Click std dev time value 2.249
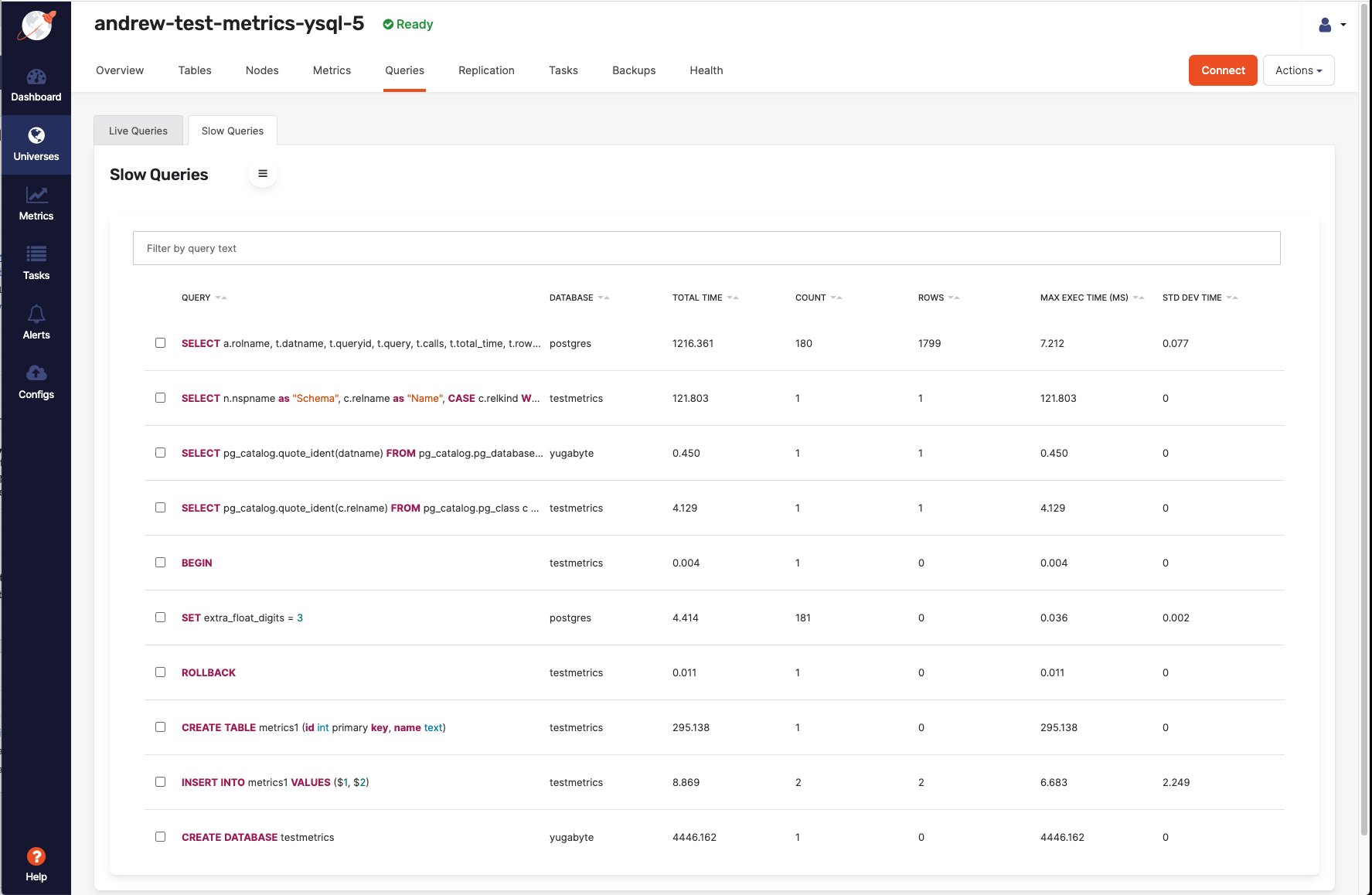1372x895 pixels. coord(1176,782)
